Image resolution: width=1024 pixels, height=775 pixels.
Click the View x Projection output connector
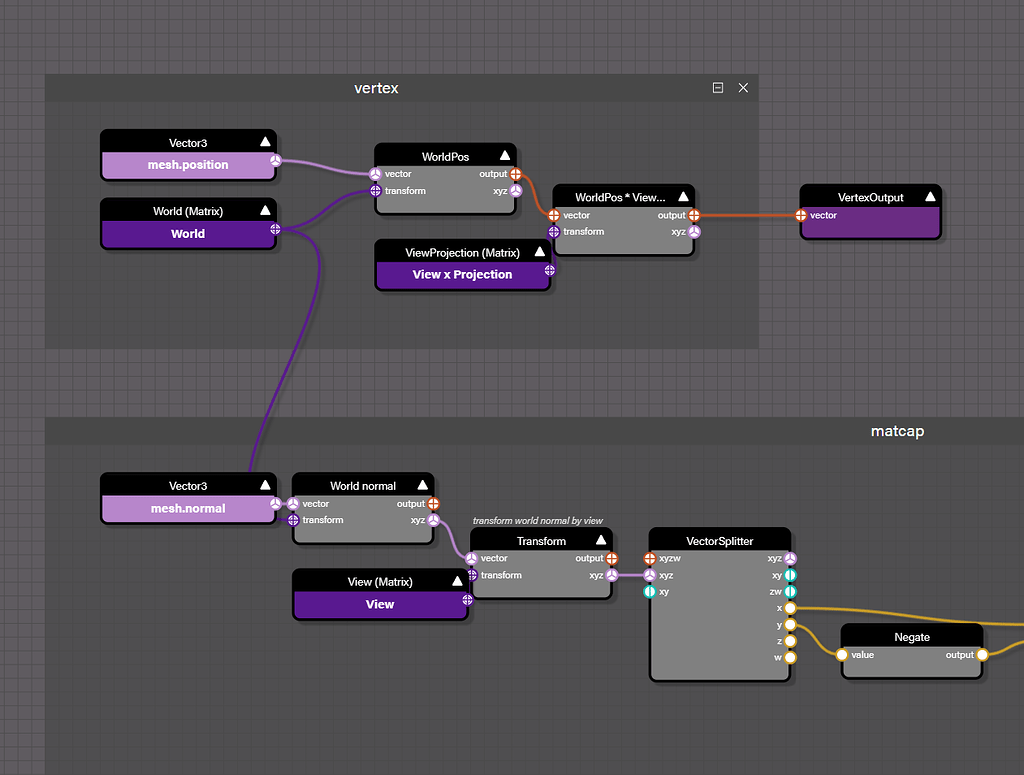point(549,270)
